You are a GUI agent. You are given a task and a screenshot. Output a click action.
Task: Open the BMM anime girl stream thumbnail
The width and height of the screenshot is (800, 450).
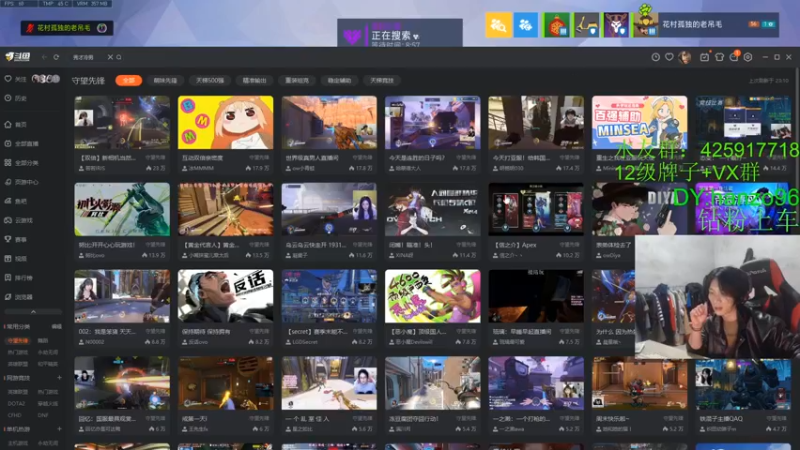pyautogui.click(x=226, y=122)
